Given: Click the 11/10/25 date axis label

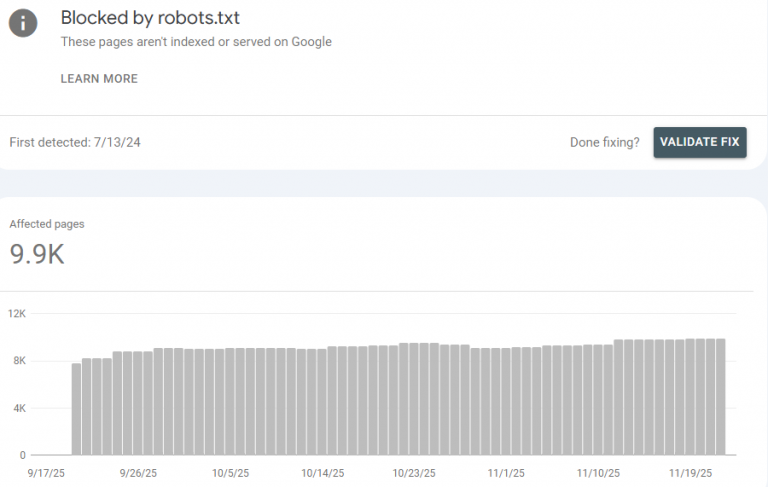Looking at the screenshot, I should 598,473.
